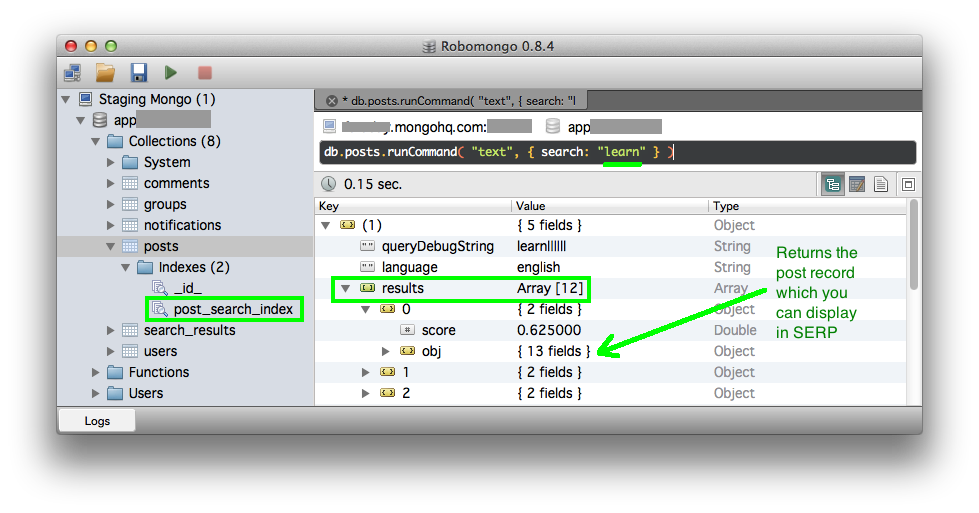The width and height of the screenshot is (979, 513).
Task: Click the { 13 fields } value
Action: 553,351
